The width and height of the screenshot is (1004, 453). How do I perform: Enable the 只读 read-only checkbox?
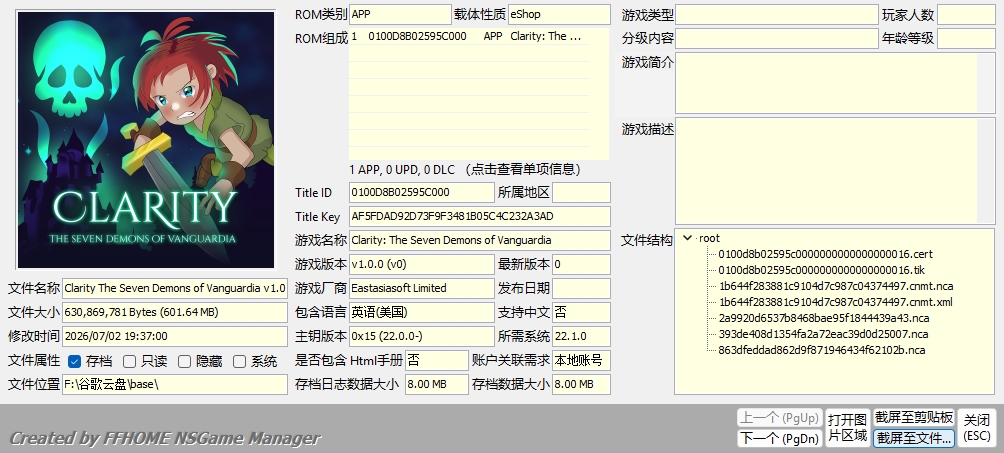pos(129,361)
